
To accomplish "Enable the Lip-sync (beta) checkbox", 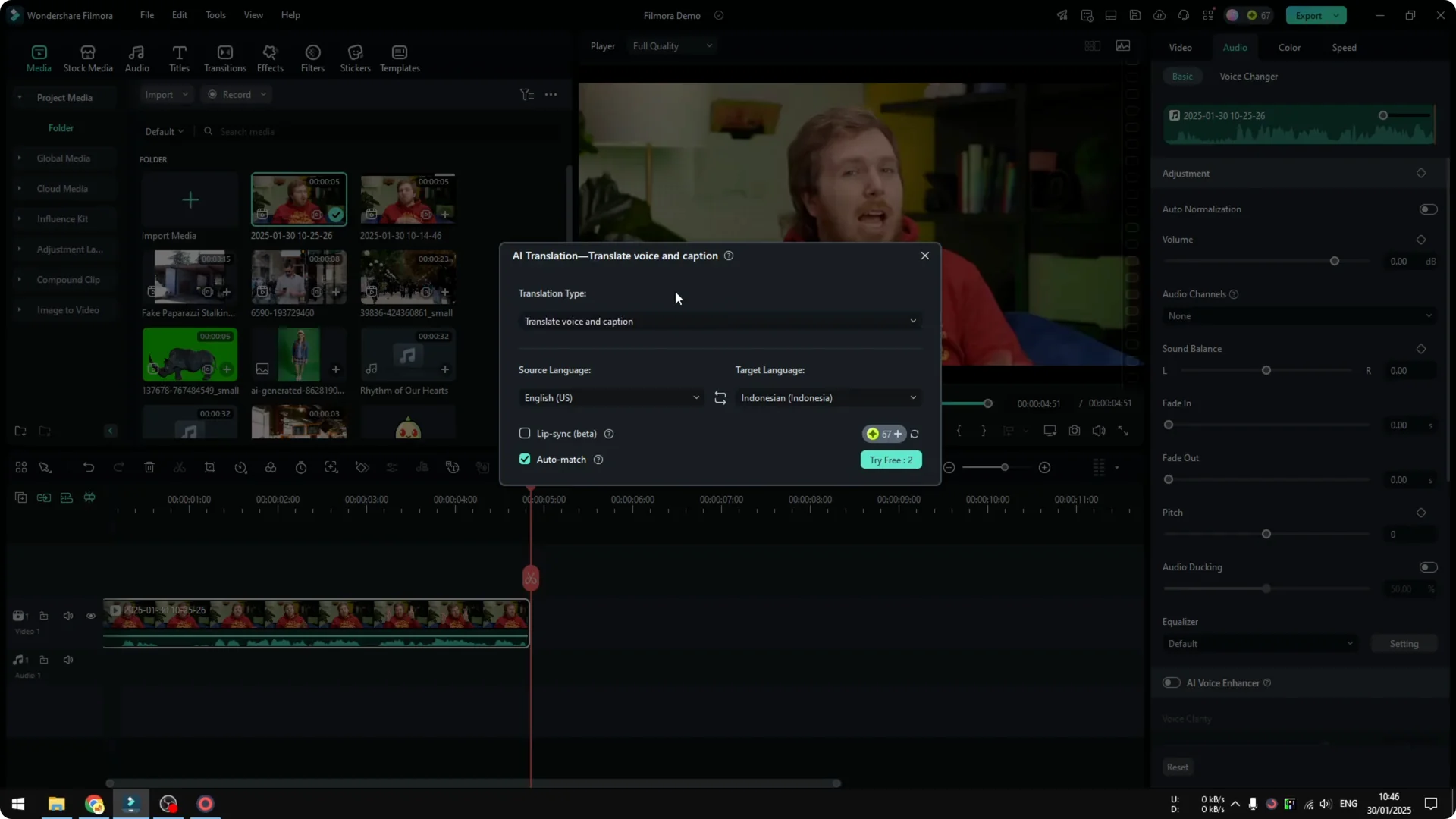I will 526,433.
